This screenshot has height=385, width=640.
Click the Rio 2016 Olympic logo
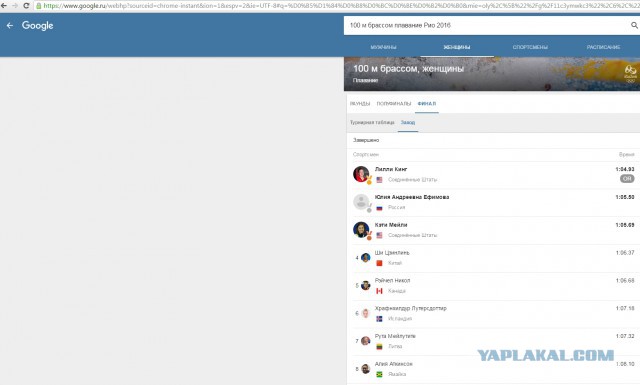tap(630, 74)
